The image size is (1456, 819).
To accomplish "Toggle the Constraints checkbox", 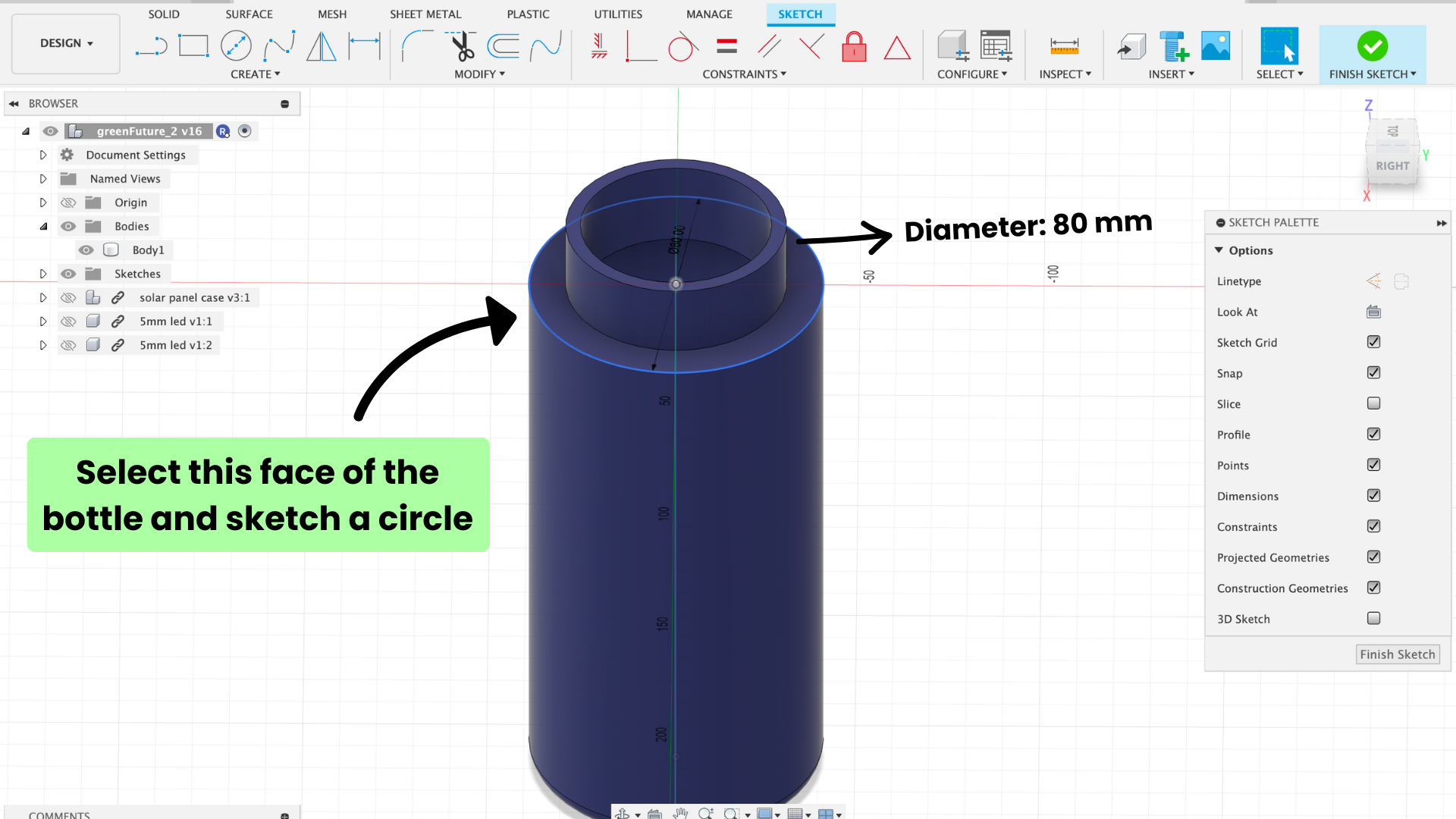I will (x=1373, y=526).
